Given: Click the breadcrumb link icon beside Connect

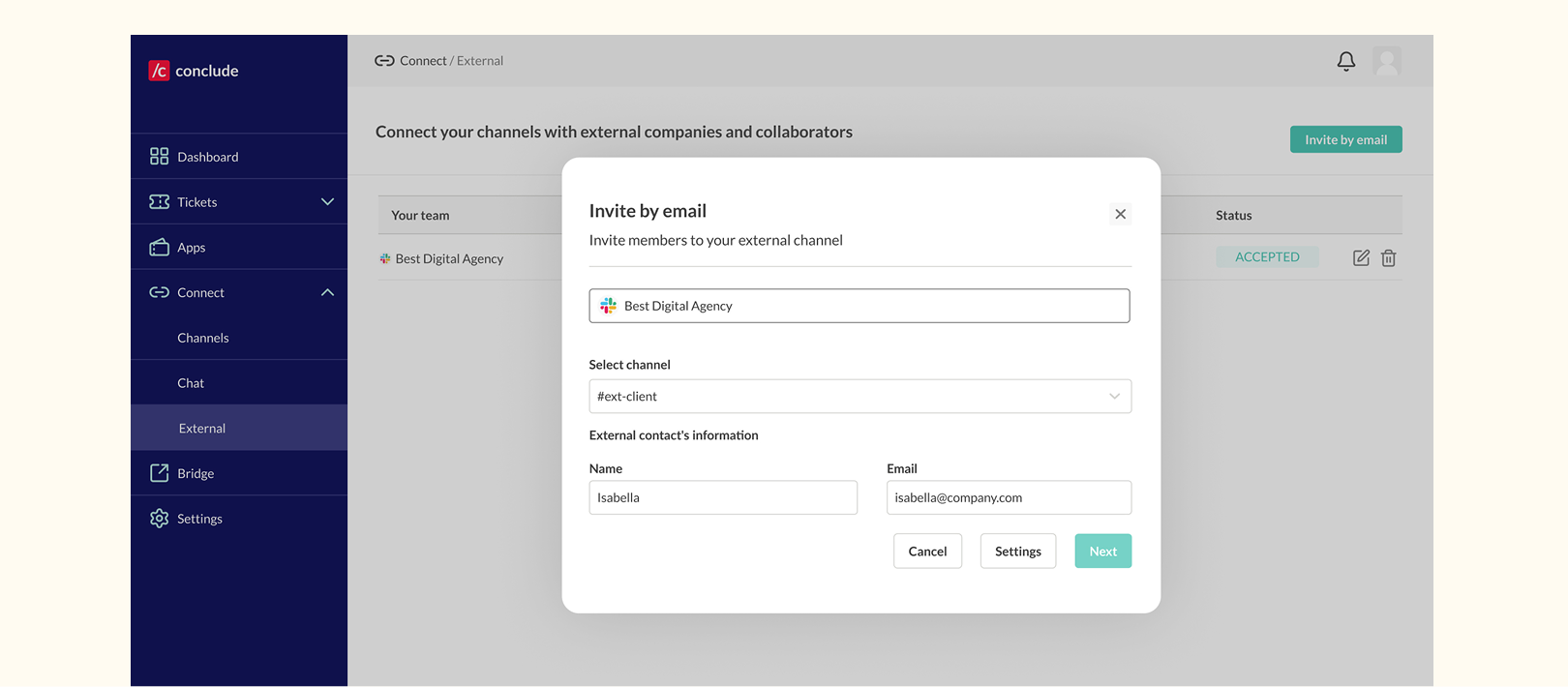Looking at the screenshot, I should (x=384, y=60).
